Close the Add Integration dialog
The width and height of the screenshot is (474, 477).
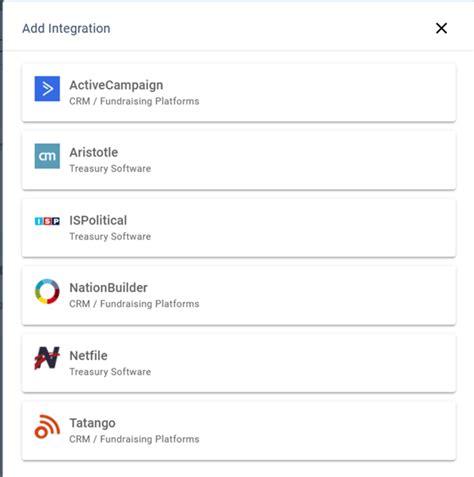[441, 28]
